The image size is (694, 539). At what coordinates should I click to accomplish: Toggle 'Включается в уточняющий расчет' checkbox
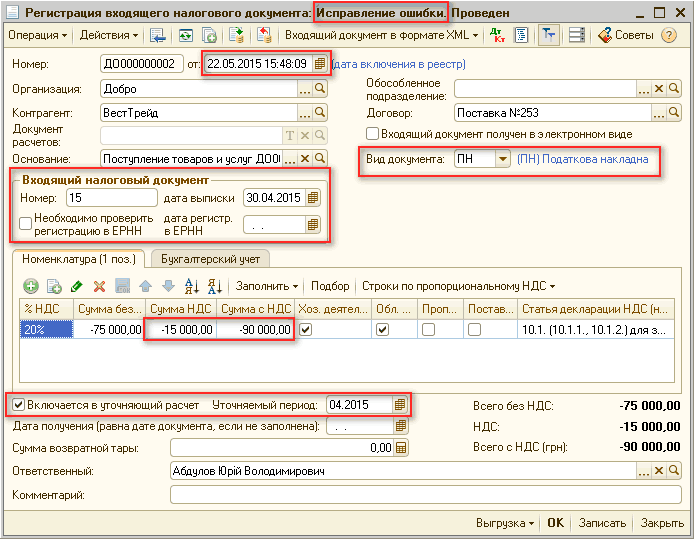[19, 405]
